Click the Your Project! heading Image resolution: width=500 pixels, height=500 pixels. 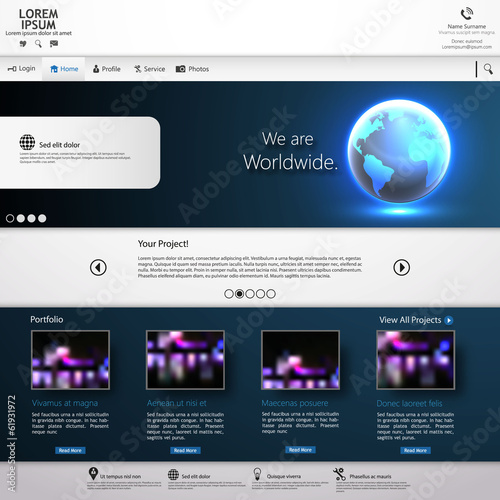pos(163,244)
